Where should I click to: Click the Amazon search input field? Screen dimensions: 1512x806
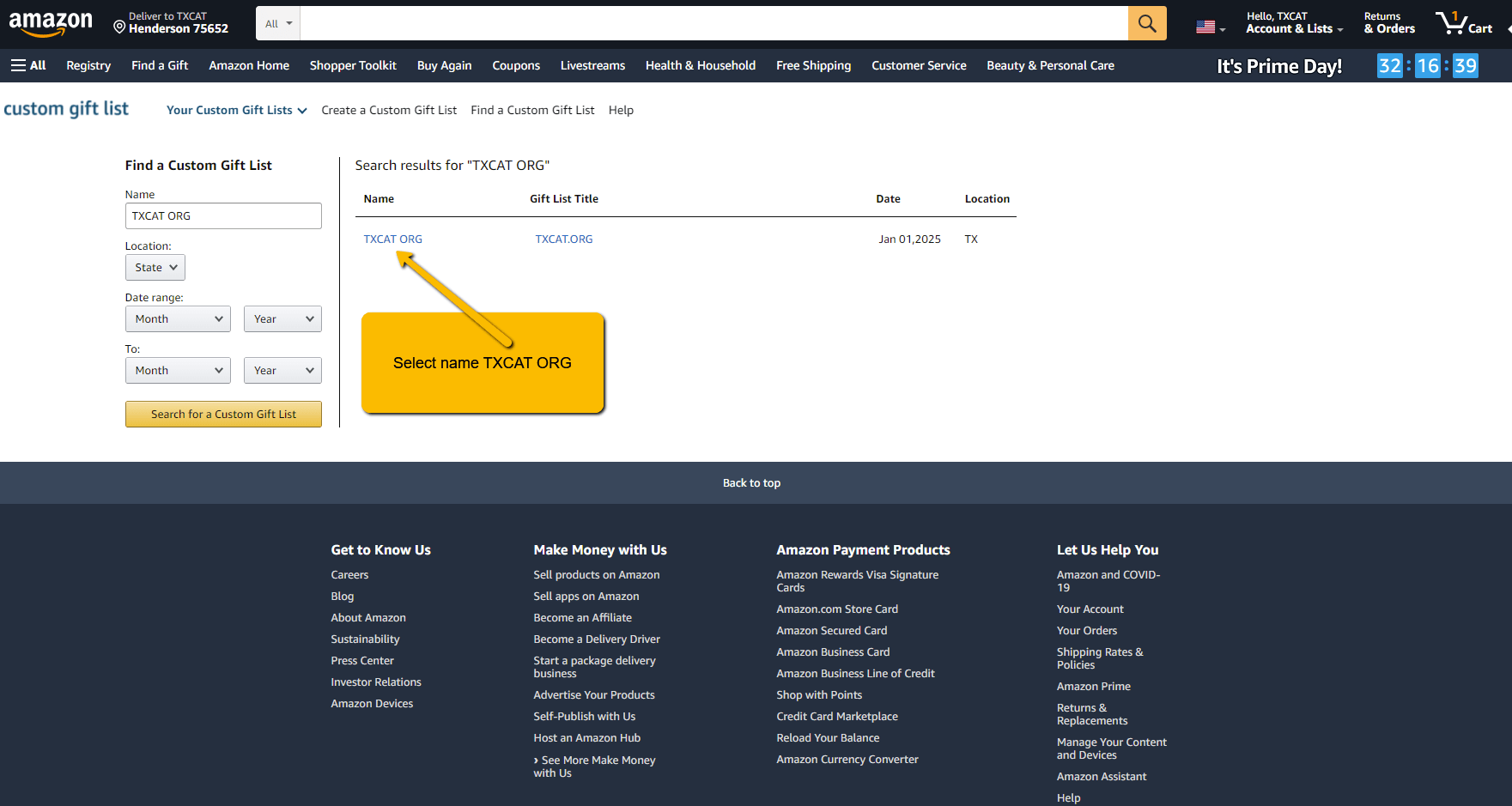714,23
